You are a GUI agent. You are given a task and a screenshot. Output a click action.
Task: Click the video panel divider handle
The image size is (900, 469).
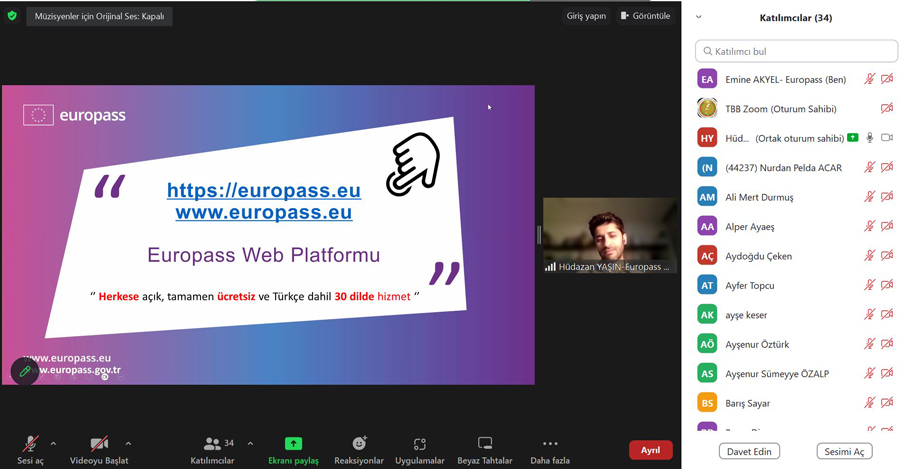538,235
